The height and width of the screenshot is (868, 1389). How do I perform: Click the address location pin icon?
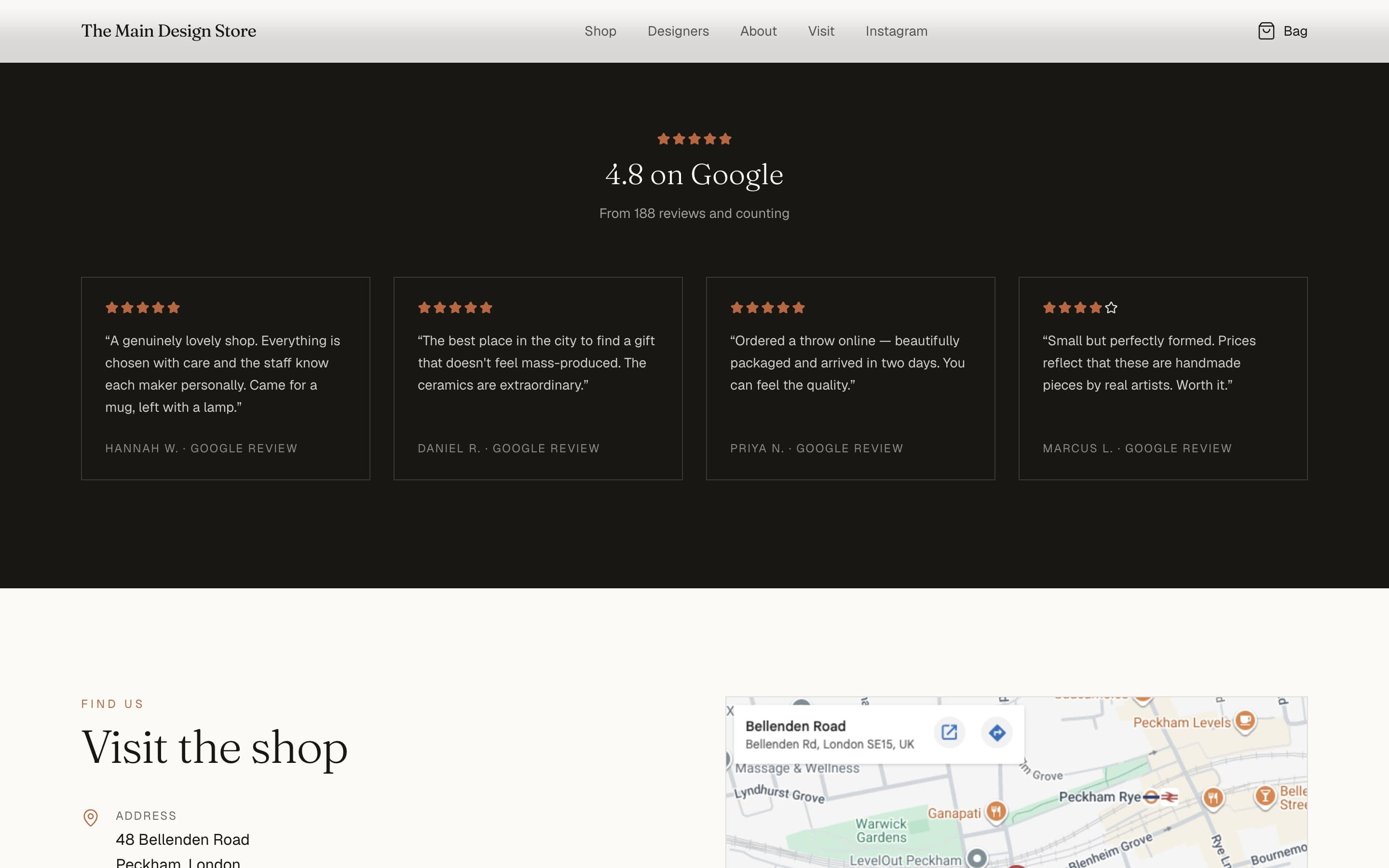tap(91, 817)
